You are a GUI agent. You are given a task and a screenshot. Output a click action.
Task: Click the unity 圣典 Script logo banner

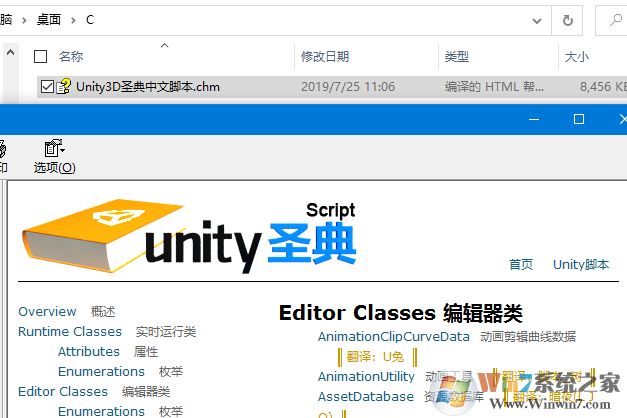[x=189, y=237]
